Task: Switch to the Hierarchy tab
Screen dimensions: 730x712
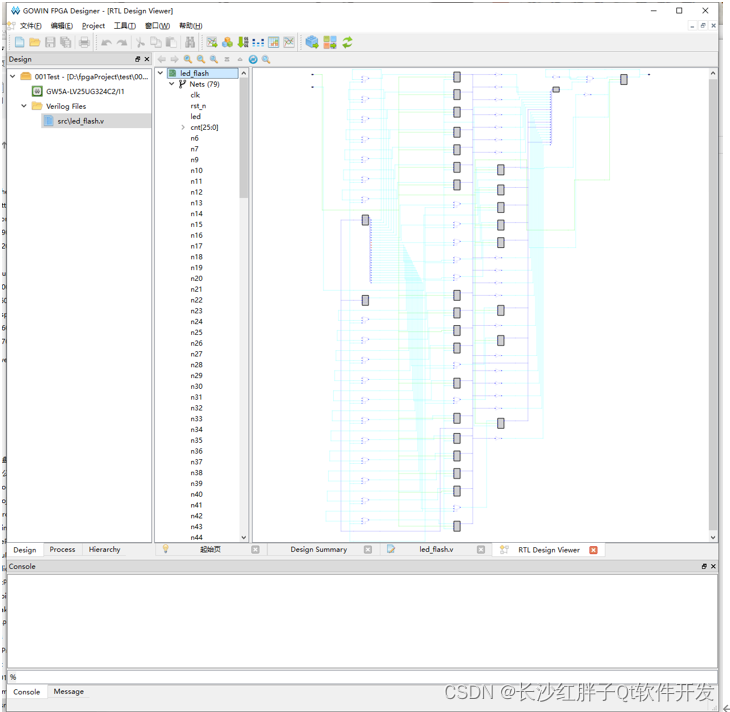Action: pos(104,549)
